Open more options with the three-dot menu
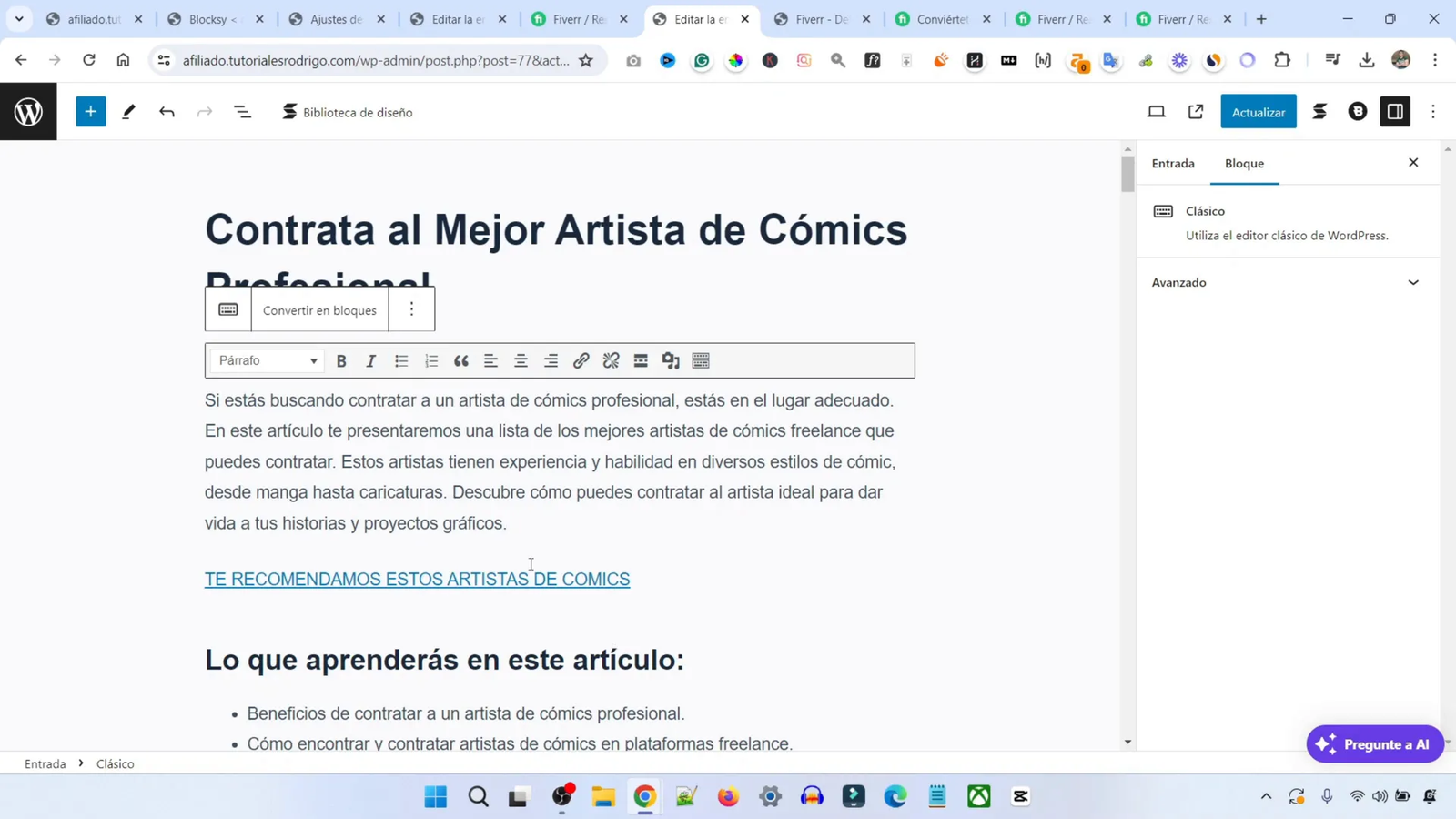The height and width of the screenshot is (819, 1456). pyautogui.click(x=1433, y=111)
